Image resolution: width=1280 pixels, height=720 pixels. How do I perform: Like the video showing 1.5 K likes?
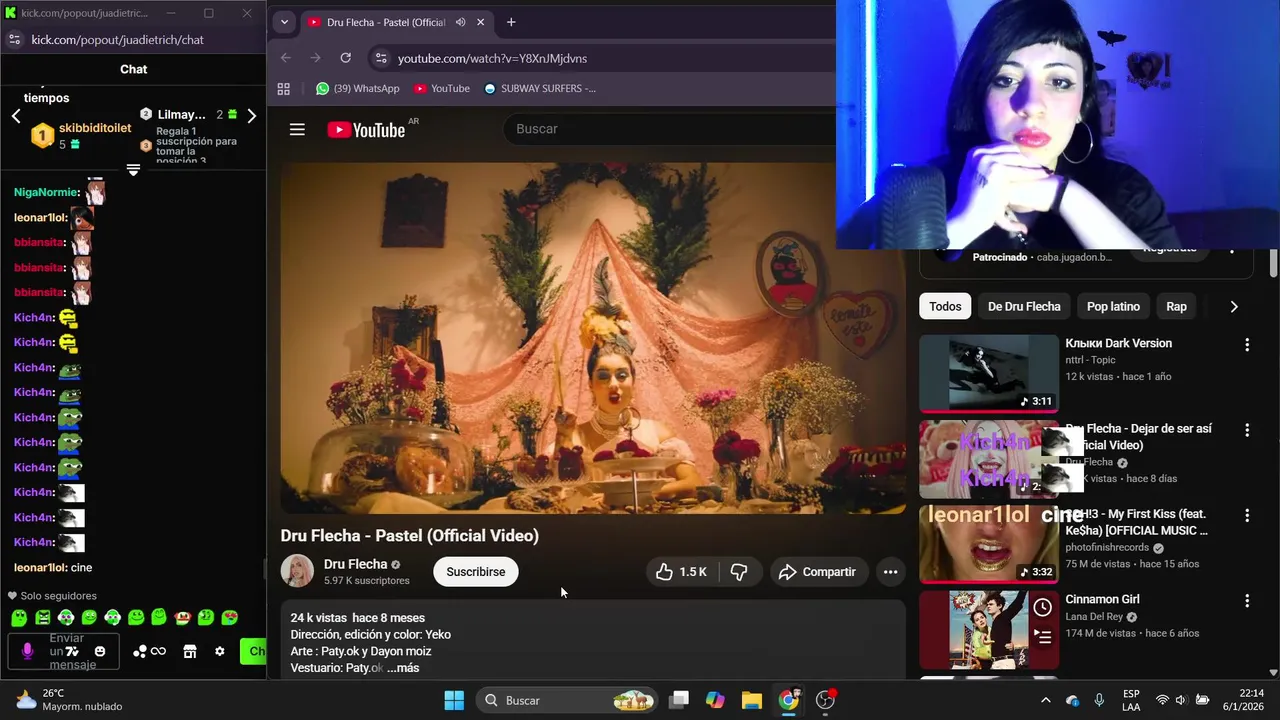point(681,572)
